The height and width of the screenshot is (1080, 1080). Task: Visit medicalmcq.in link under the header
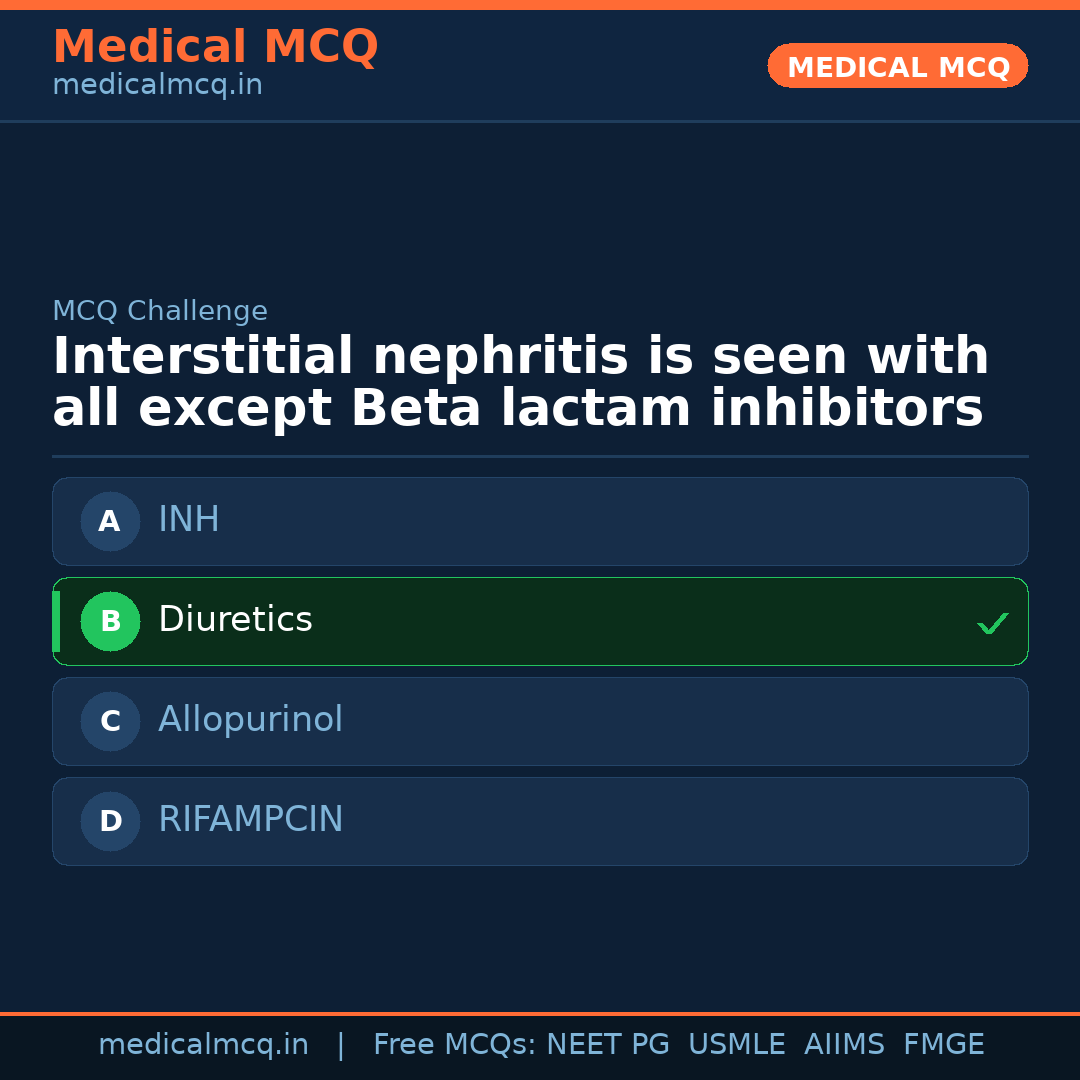[x=157, y=86]
